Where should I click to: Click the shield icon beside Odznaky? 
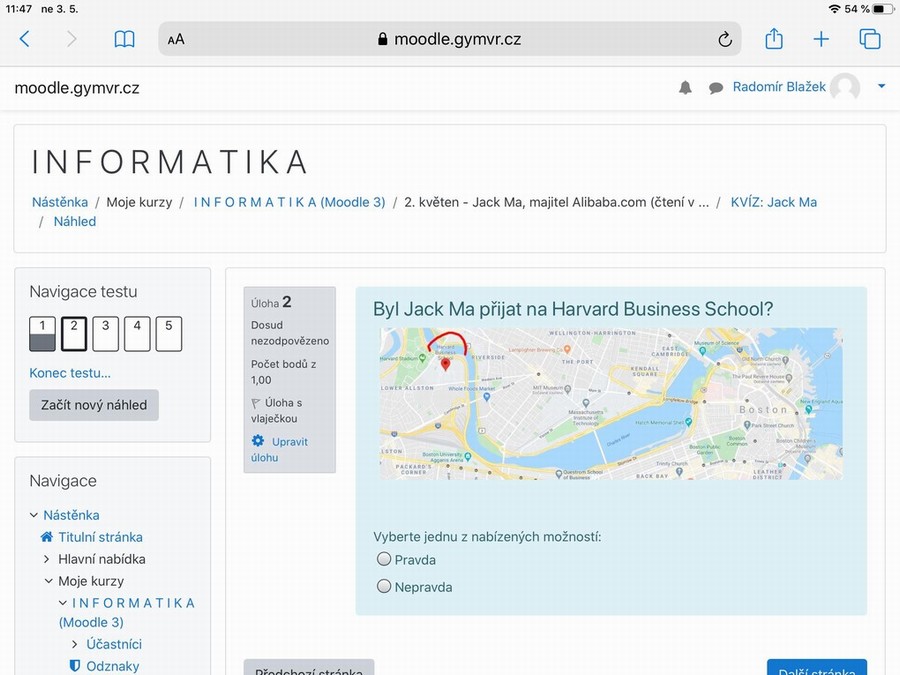point(75,665)
